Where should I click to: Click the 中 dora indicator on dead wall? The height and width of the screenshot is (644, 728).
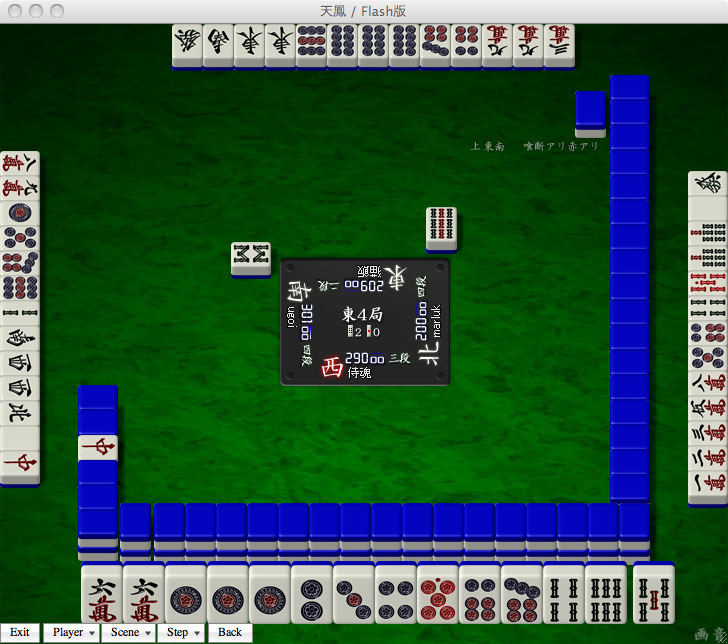tap(98, 448)
